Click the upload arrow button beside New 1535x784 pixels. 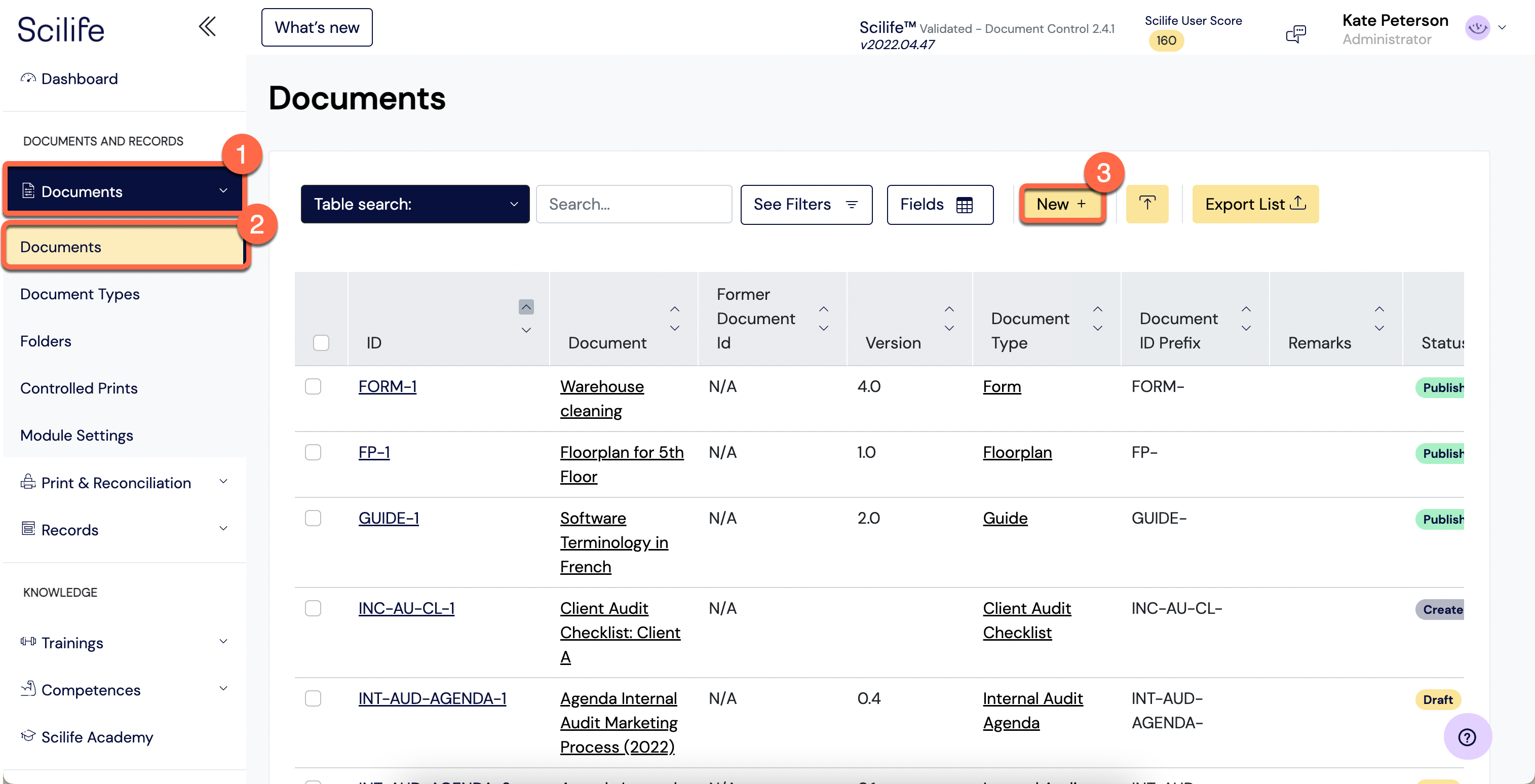[1146, 204]
